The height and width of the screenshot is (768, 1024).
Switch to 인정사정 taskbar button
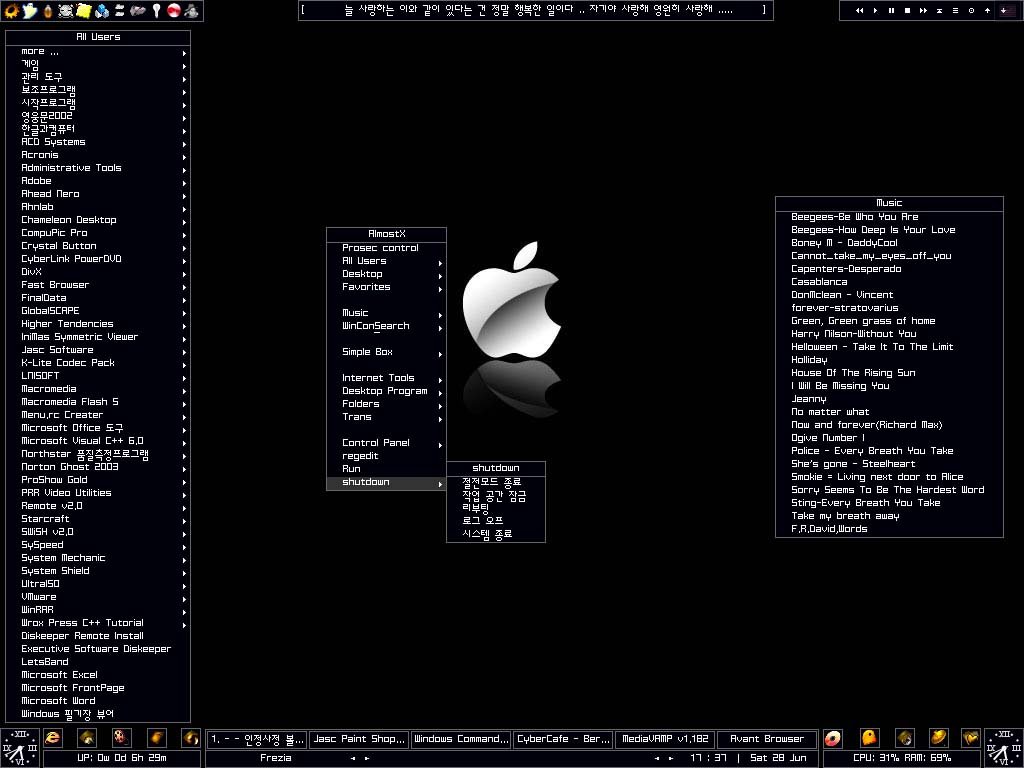click(257, 739)
